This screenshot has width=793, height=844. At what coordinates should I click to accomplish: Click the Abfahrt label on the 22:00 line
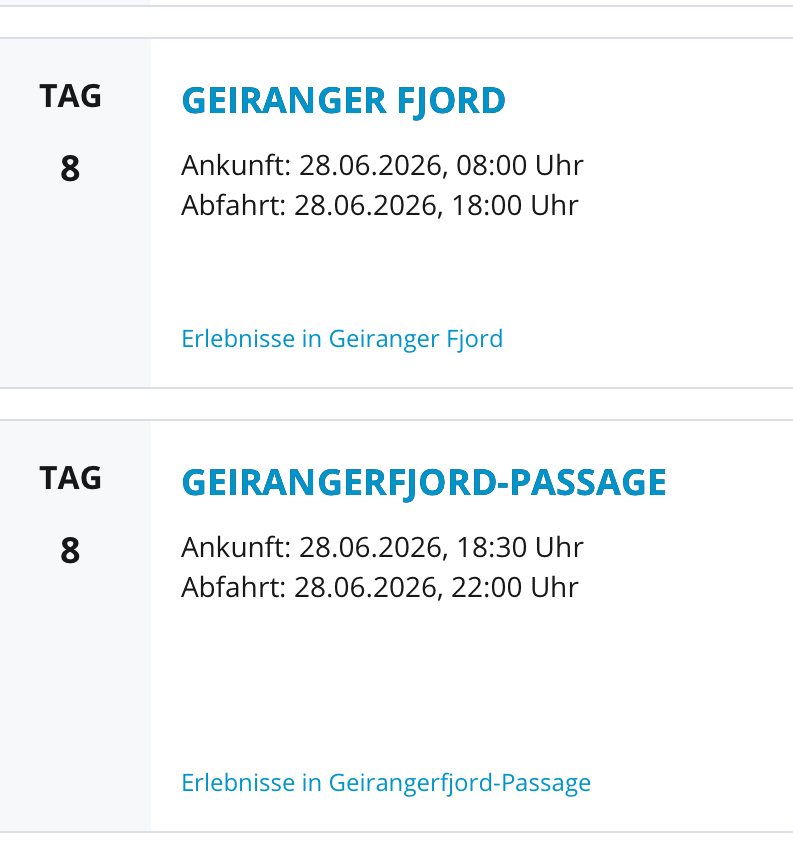(234, 587)
